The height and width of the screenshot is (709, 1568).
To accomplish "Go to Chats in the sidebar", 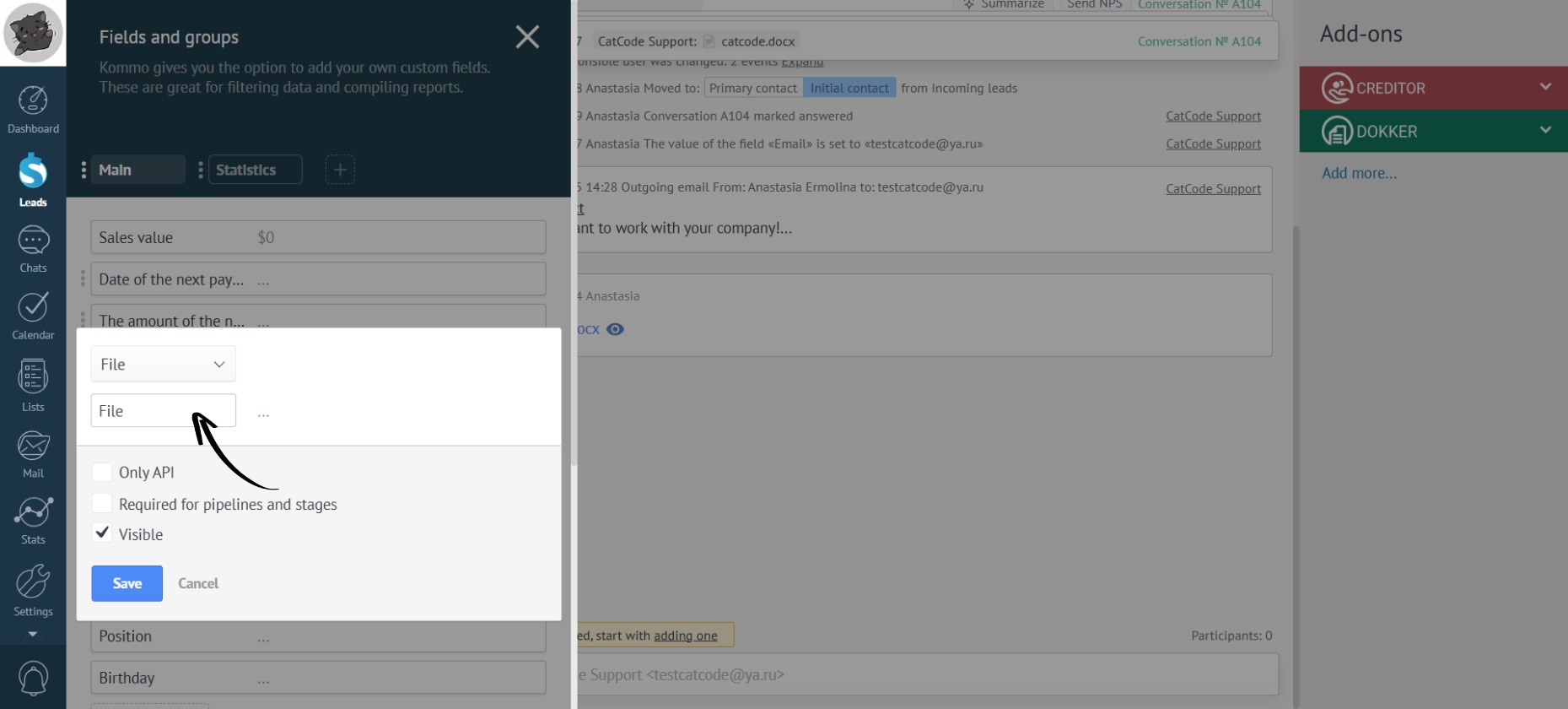I will point(33,250).
